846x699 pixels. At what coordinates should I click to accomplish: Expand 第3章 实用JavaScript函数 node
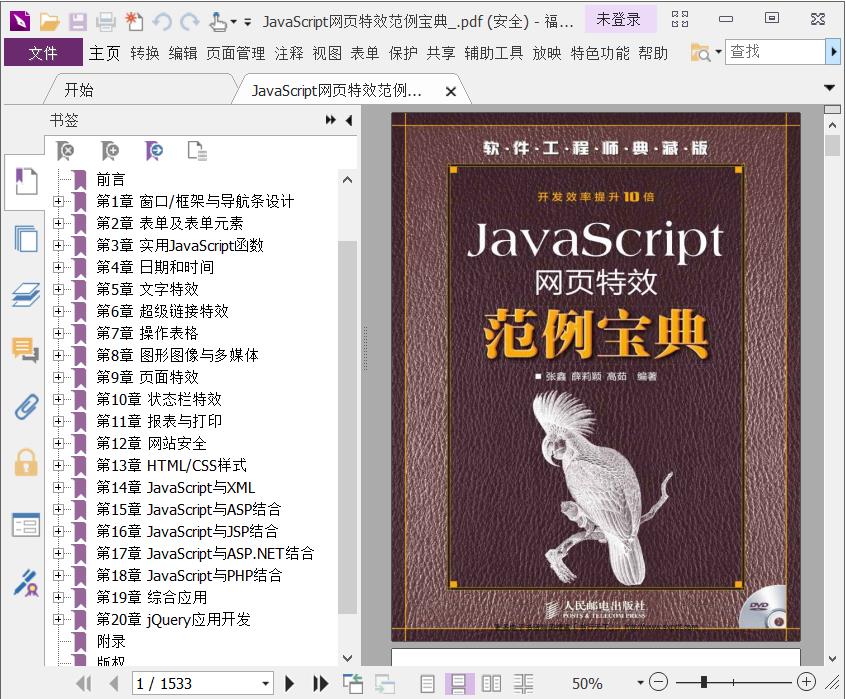(x=58, y=245)
